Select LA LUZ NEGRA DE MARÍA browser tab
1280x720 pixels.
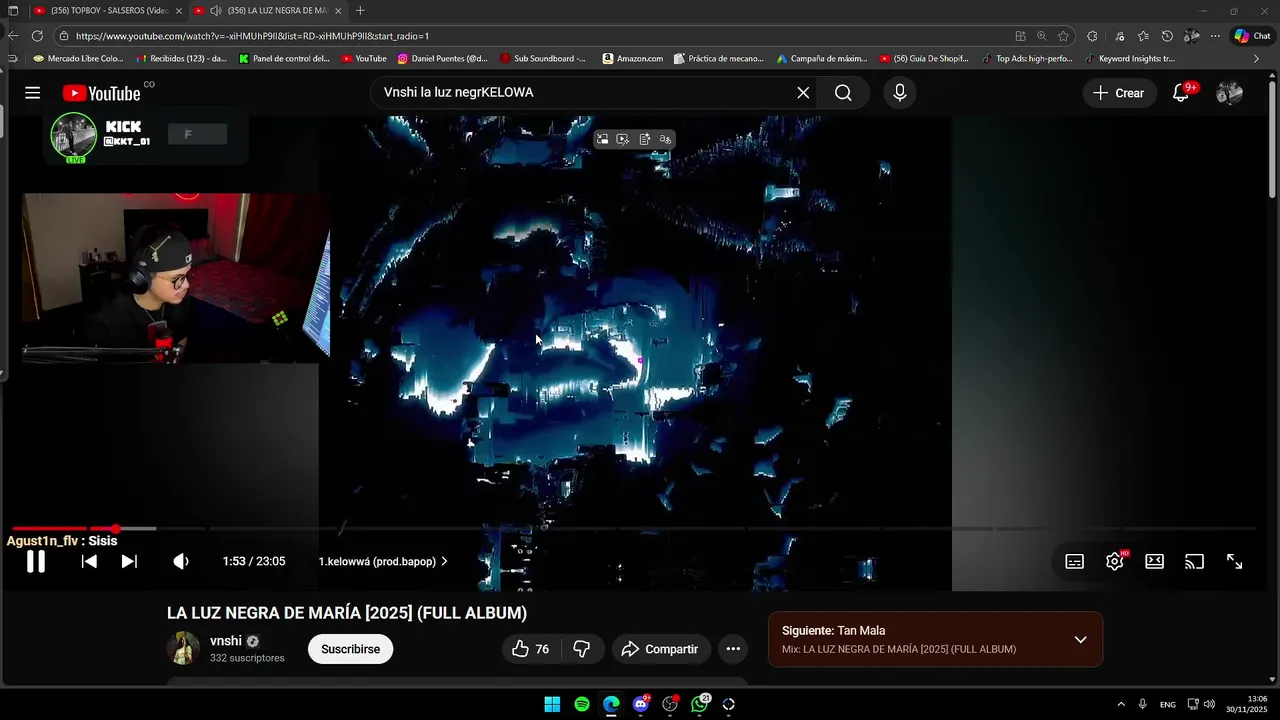point(270,11)
